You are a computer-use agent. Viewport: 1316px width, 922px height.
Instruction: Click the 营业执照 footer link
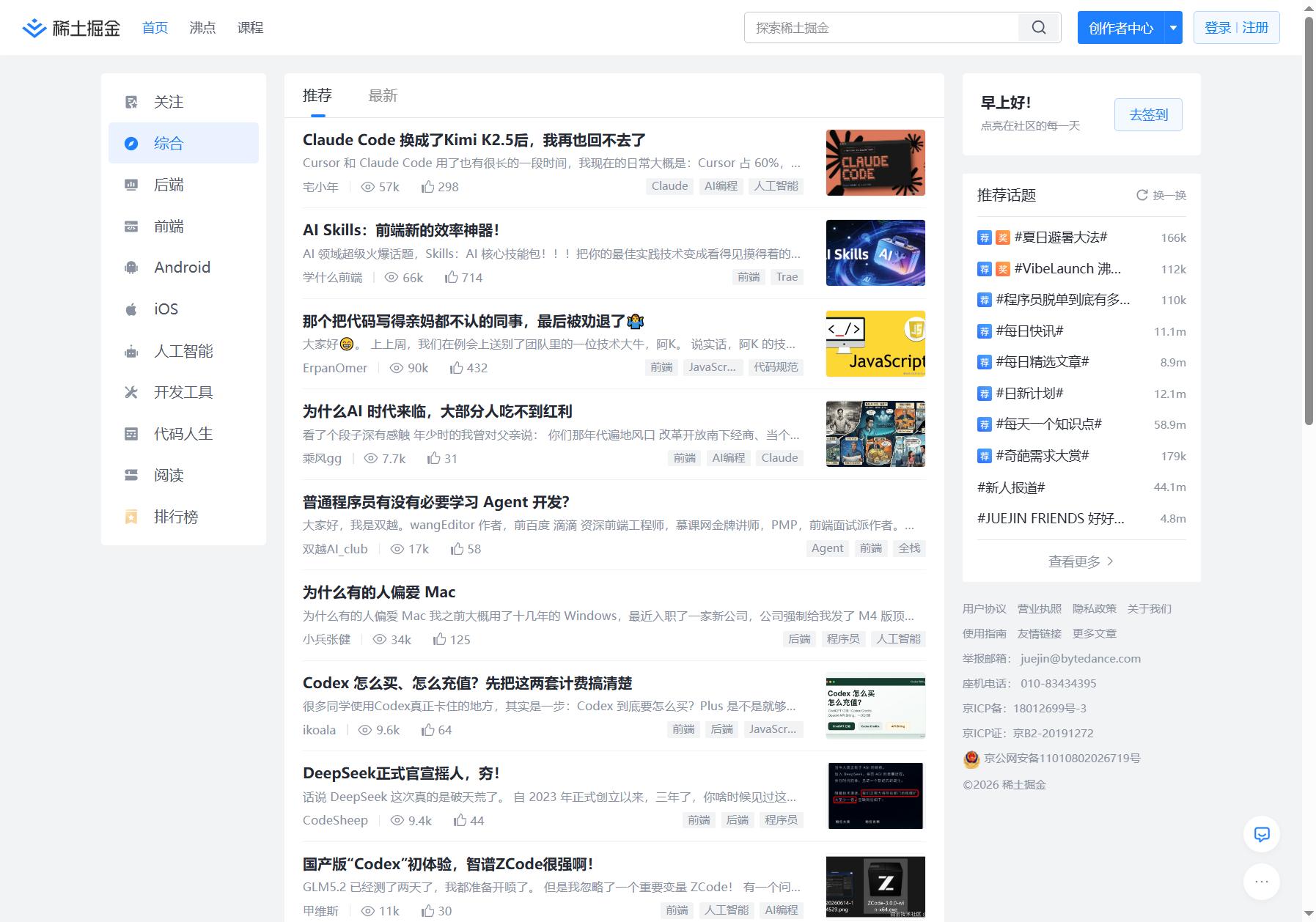point(1039,608)
